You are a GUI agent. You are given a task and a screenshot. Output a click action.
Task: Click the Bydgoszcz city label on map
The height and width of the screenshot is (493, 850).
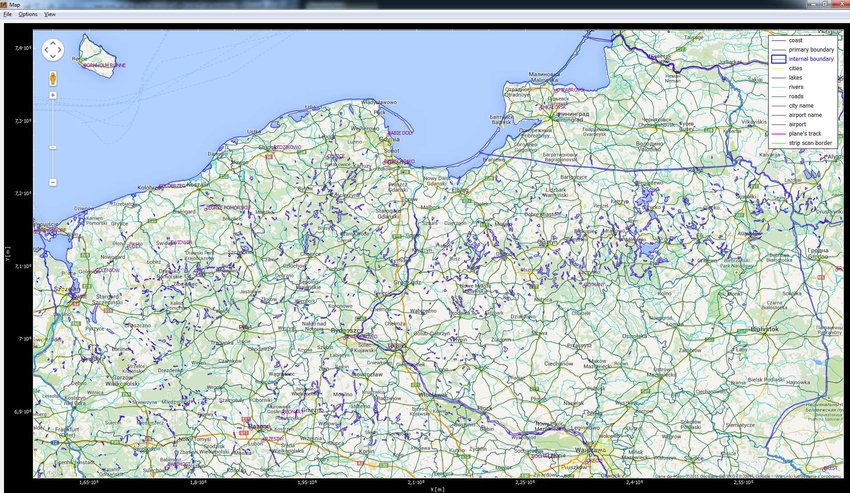click(346, 330)
